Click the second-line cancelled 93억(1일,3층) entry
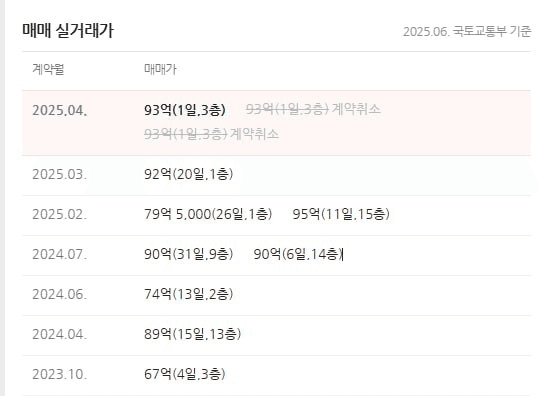The image size is (539, 396). [x=185, y=134]
